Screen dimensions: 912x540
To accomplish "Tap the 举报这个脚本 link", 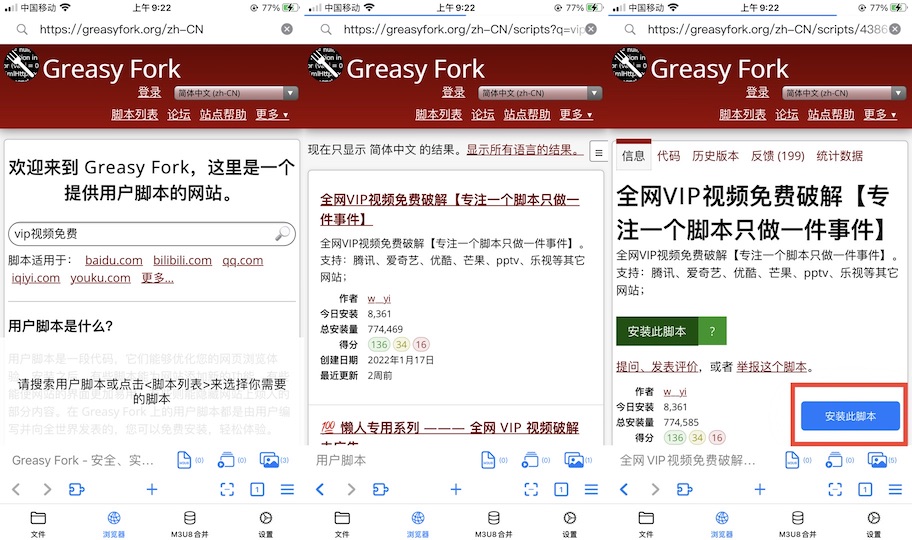I will 772,367.
